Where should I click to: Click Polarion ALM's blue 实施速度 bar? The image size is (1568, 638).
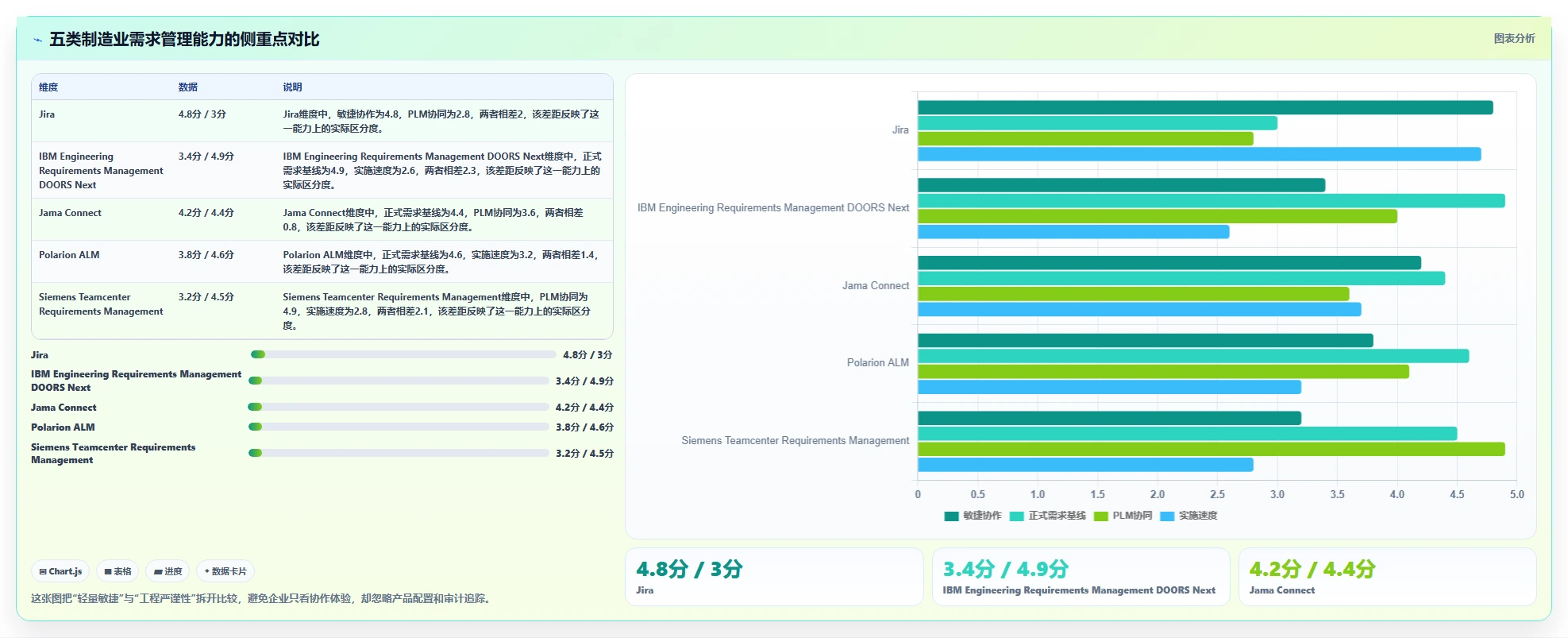click(1109, 387)
